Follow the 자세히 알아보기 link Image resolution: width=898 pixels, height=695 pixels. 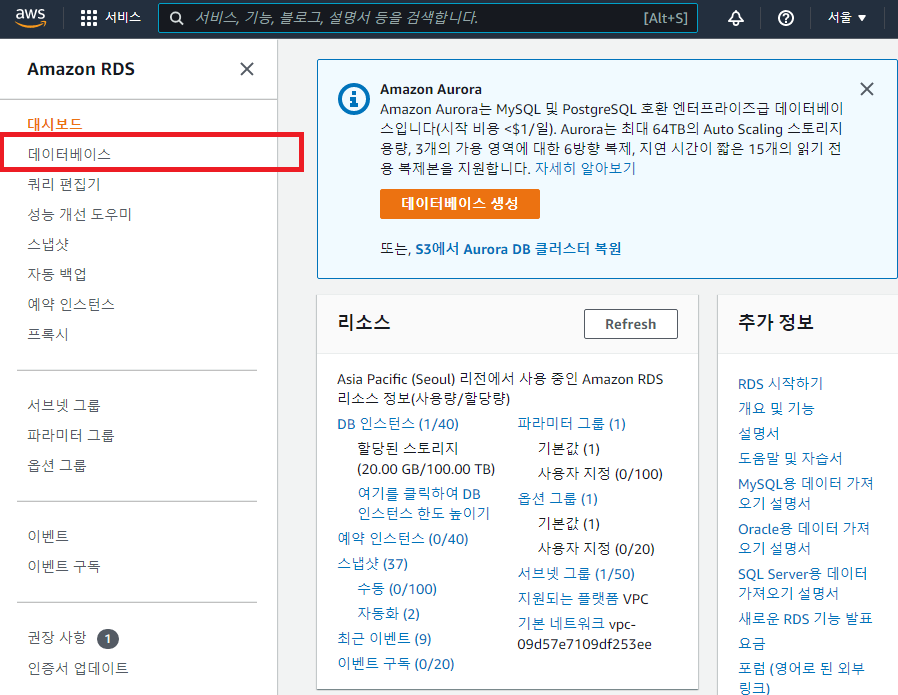(x=585, y=168)
